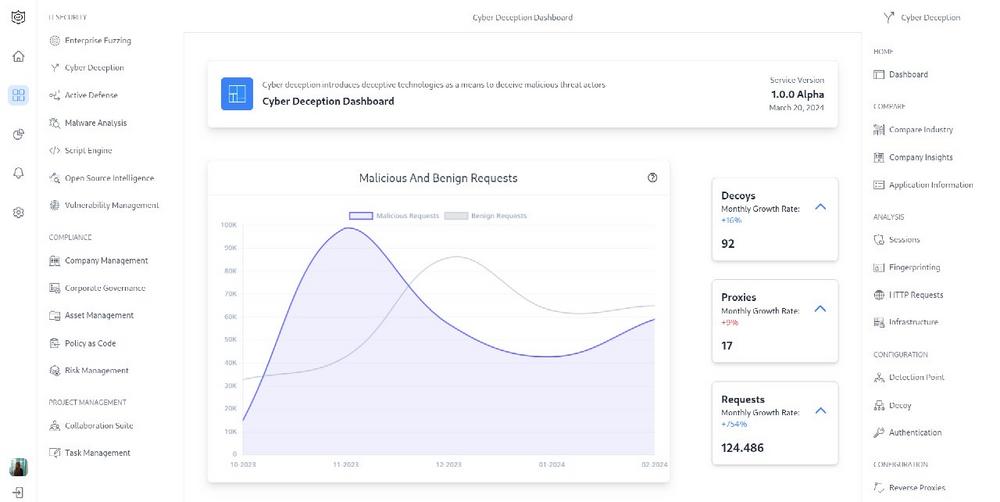Screen dimensions: 1000x502
Task: Select Vulnerability Management menu item
Action: [x=111, y=206]
